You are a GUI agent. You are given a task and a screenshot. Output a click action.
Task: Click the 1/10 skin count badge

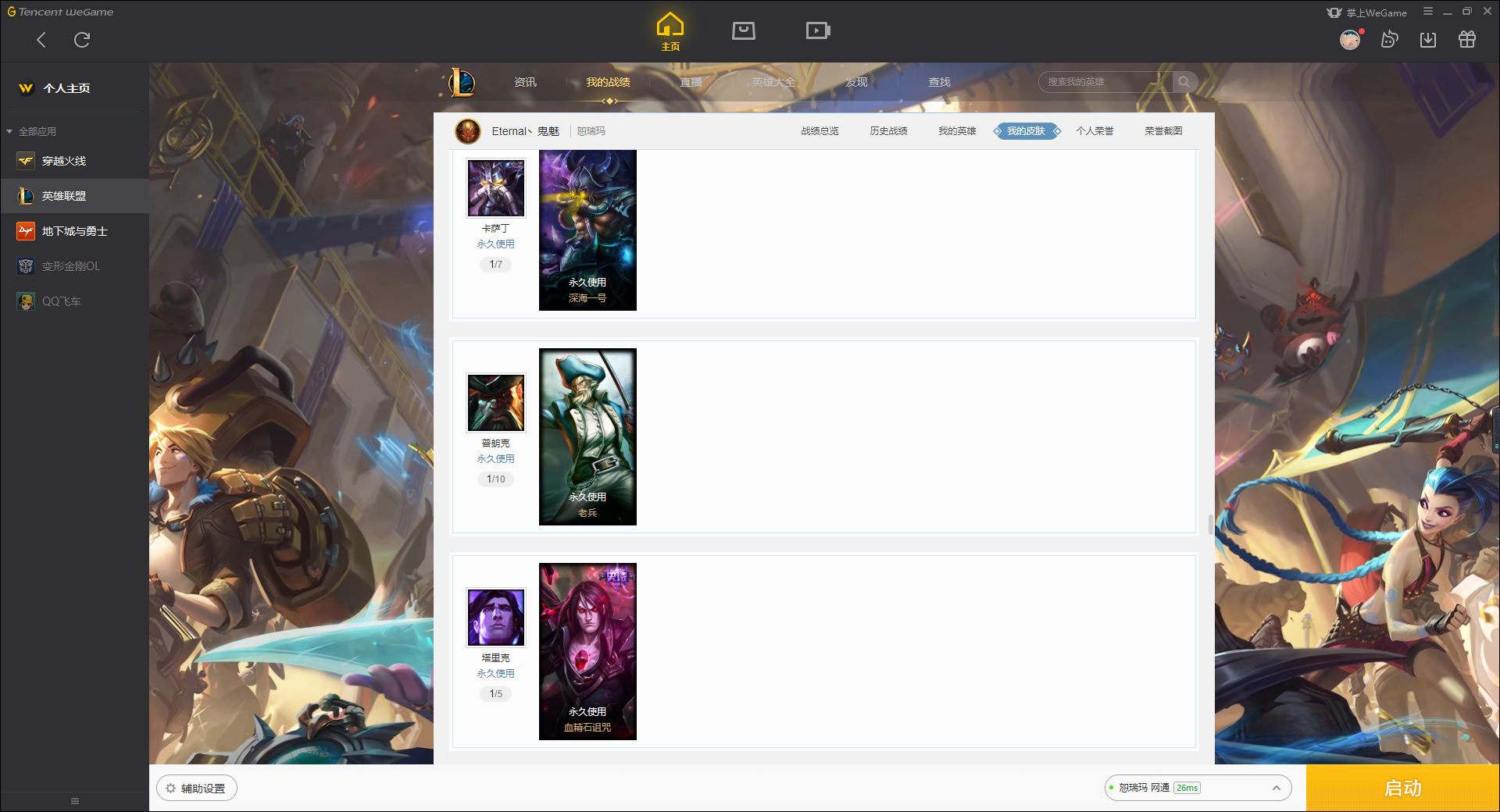coord(496,479)
